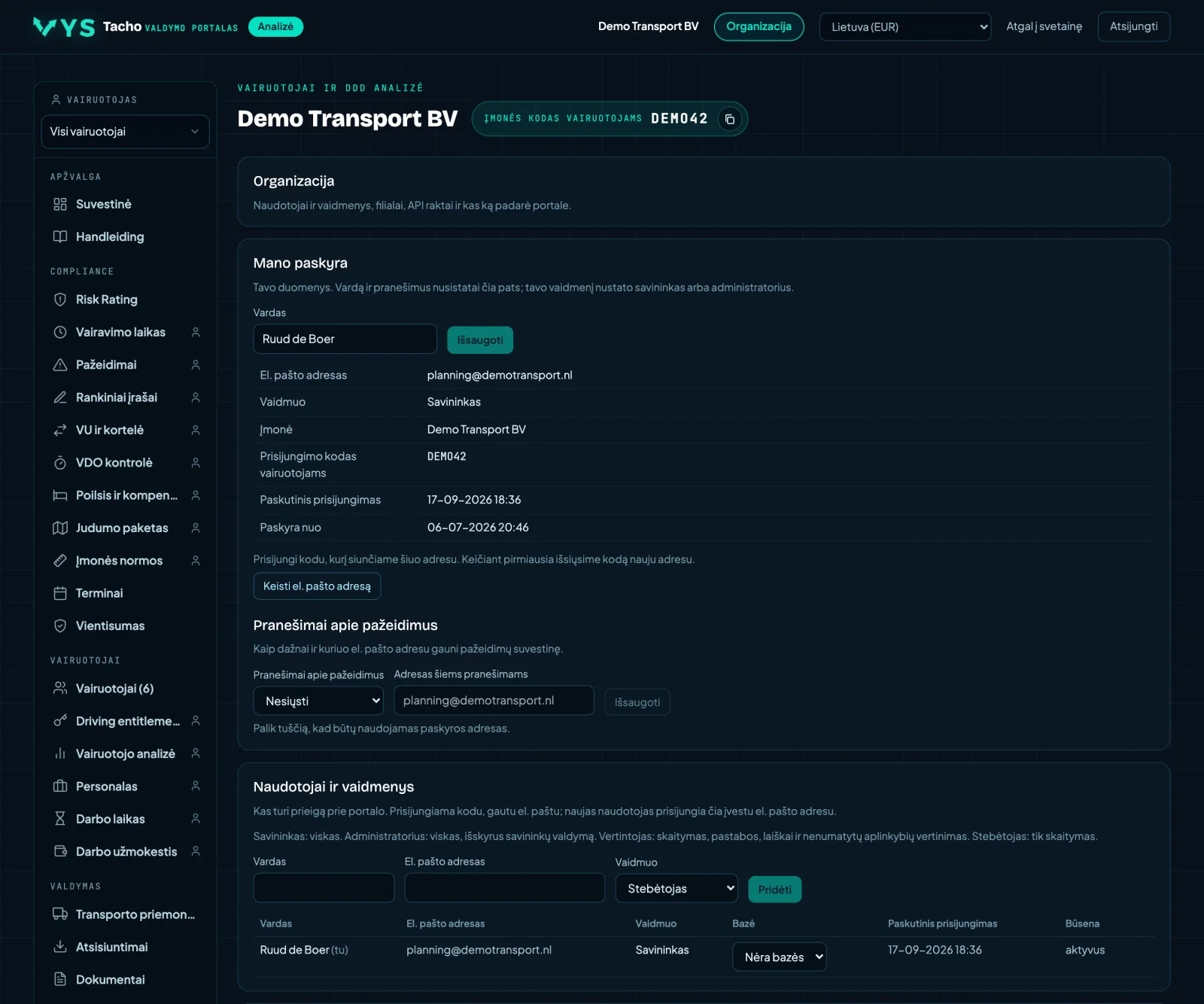Click Organizacija button in header
The width and height of the screenshot is (1204, 1004).
coord(759,27)
